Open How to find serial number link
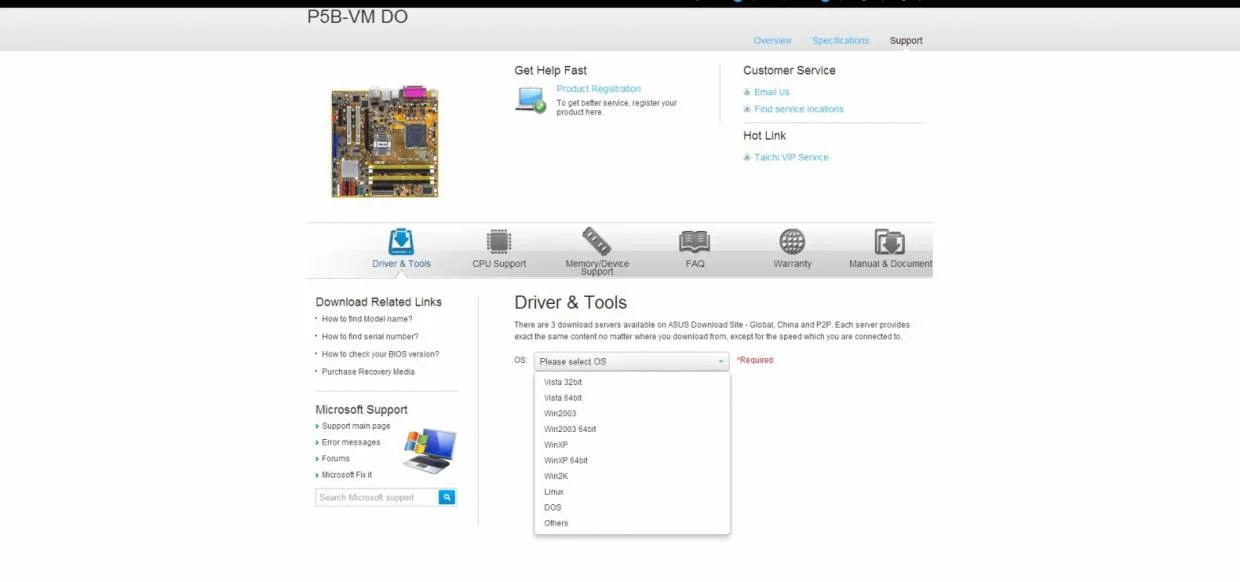The height and width of the screenshot is (582, 1240). click(x=370, y=337)
